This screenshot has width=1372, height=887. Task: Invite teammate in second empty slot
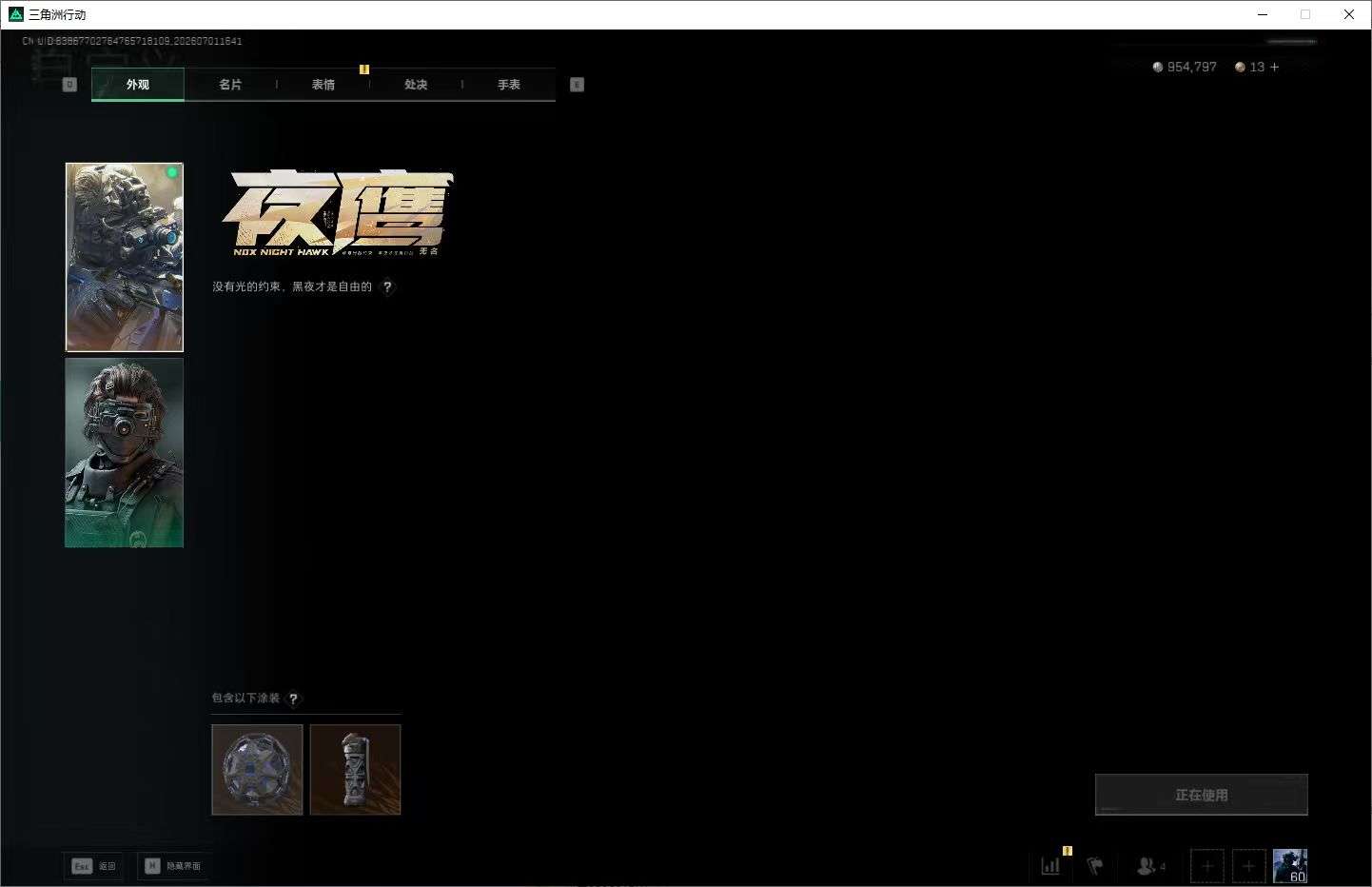(1249, 866)
